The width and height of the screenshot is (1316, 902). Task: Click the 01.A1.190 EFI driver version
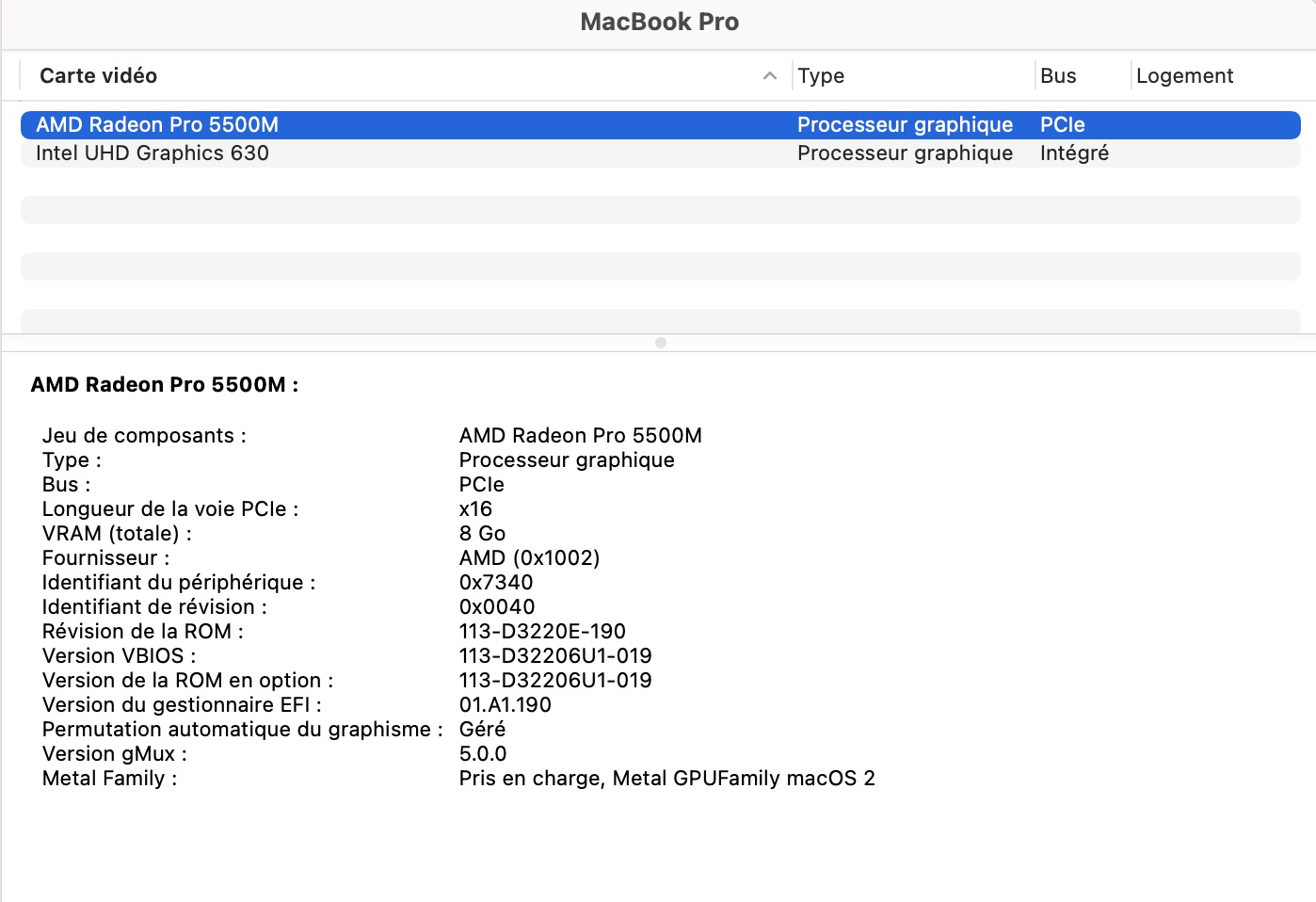[506, 704]
